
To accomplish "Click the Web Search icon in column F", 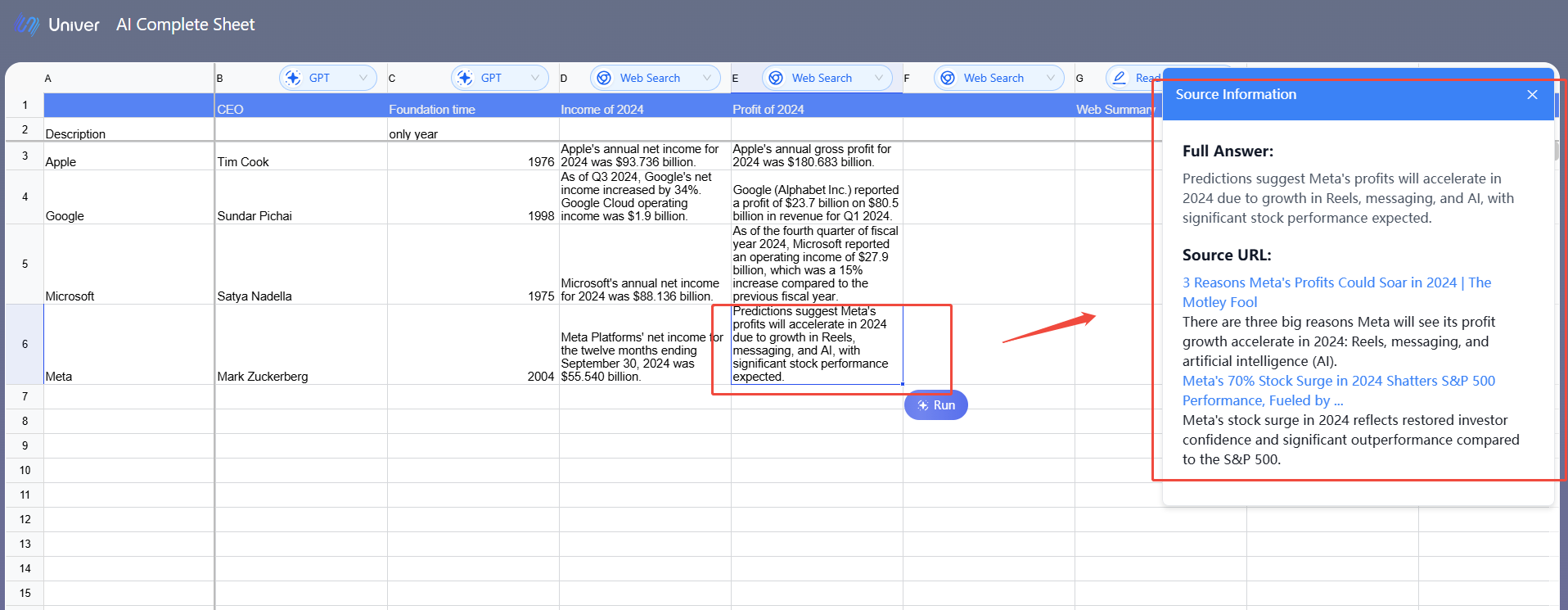I will tap(948, 78).
